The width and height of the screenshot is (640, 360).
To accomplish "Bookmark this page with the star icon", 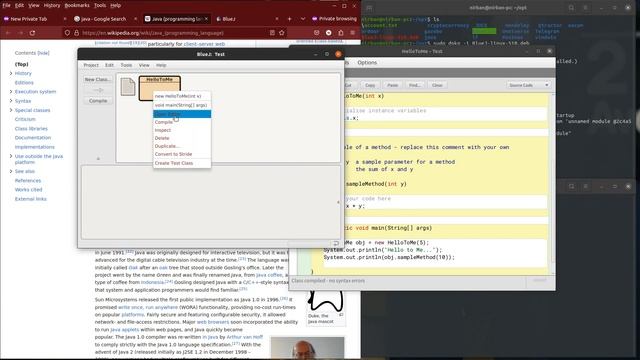I will (282, 33).
